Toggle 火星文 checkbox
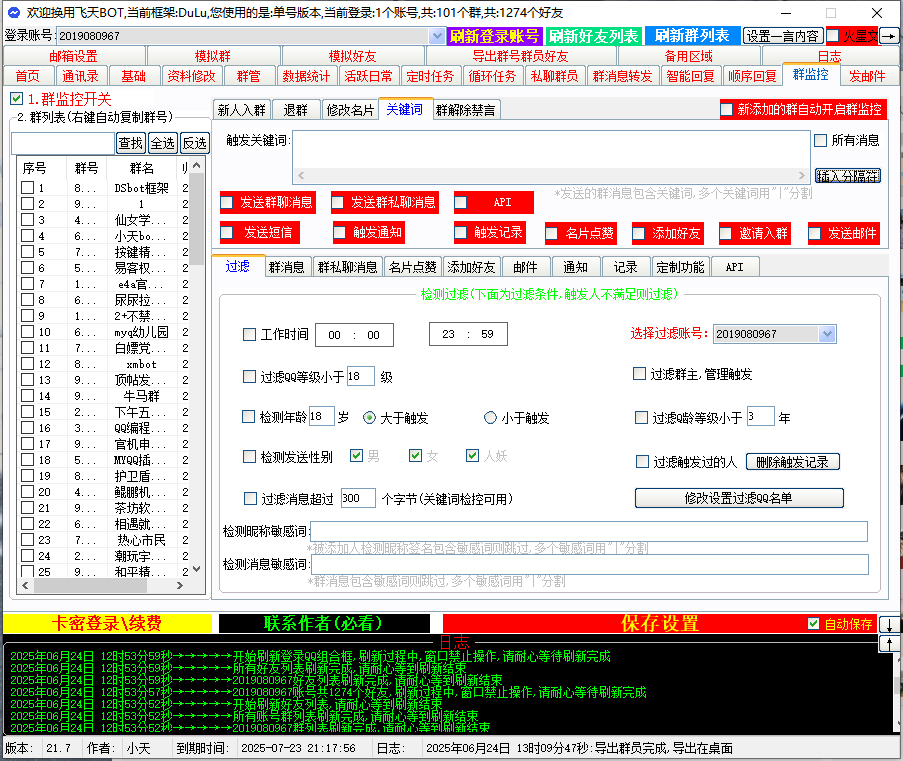The height and width of the screenshot is (761, 903). pyautogui.click(x=833, y=36)
